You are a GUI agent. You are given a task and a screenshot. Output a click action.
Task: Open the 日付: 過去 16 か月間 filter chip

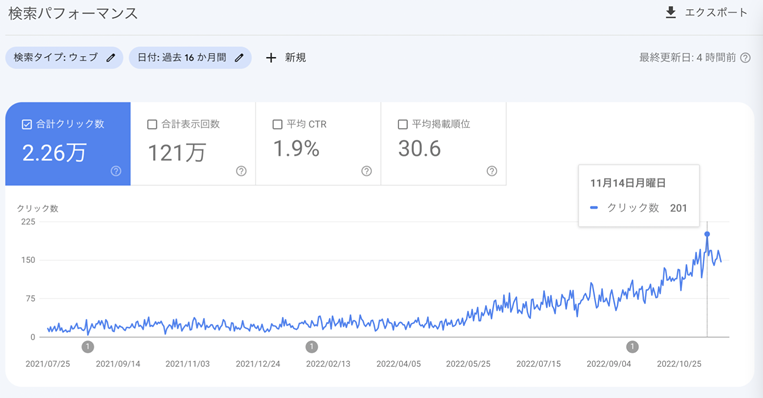[x=190, y=58]
